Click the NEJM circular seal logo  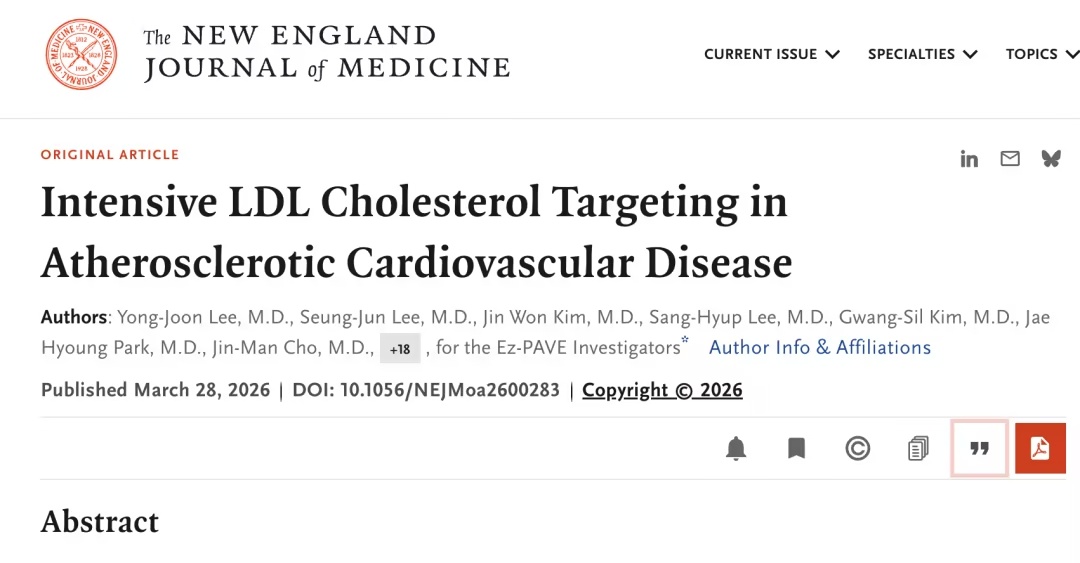(x=81, y=54)
